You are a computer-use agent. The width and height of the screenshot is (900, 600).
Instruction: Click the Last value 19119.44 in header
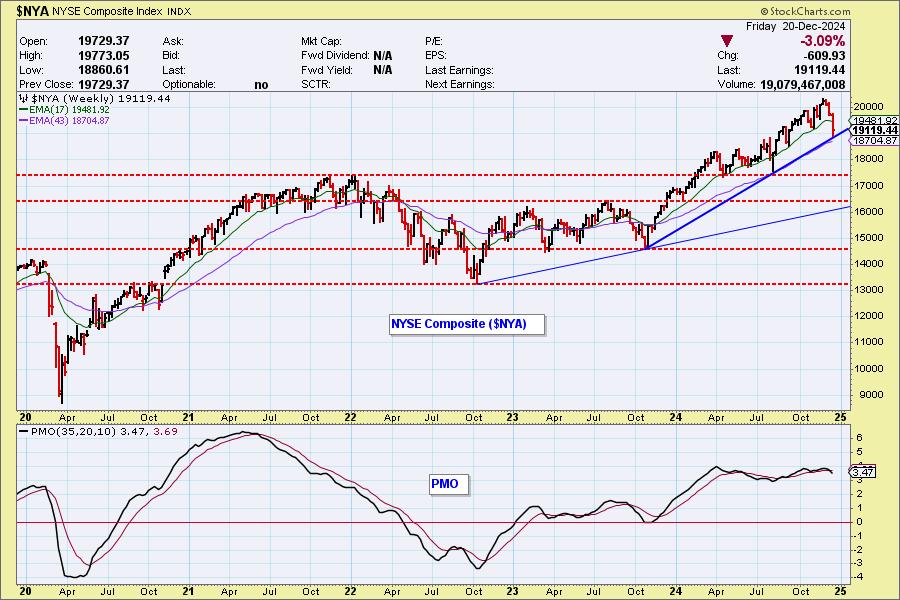click(x=820, y=69)
